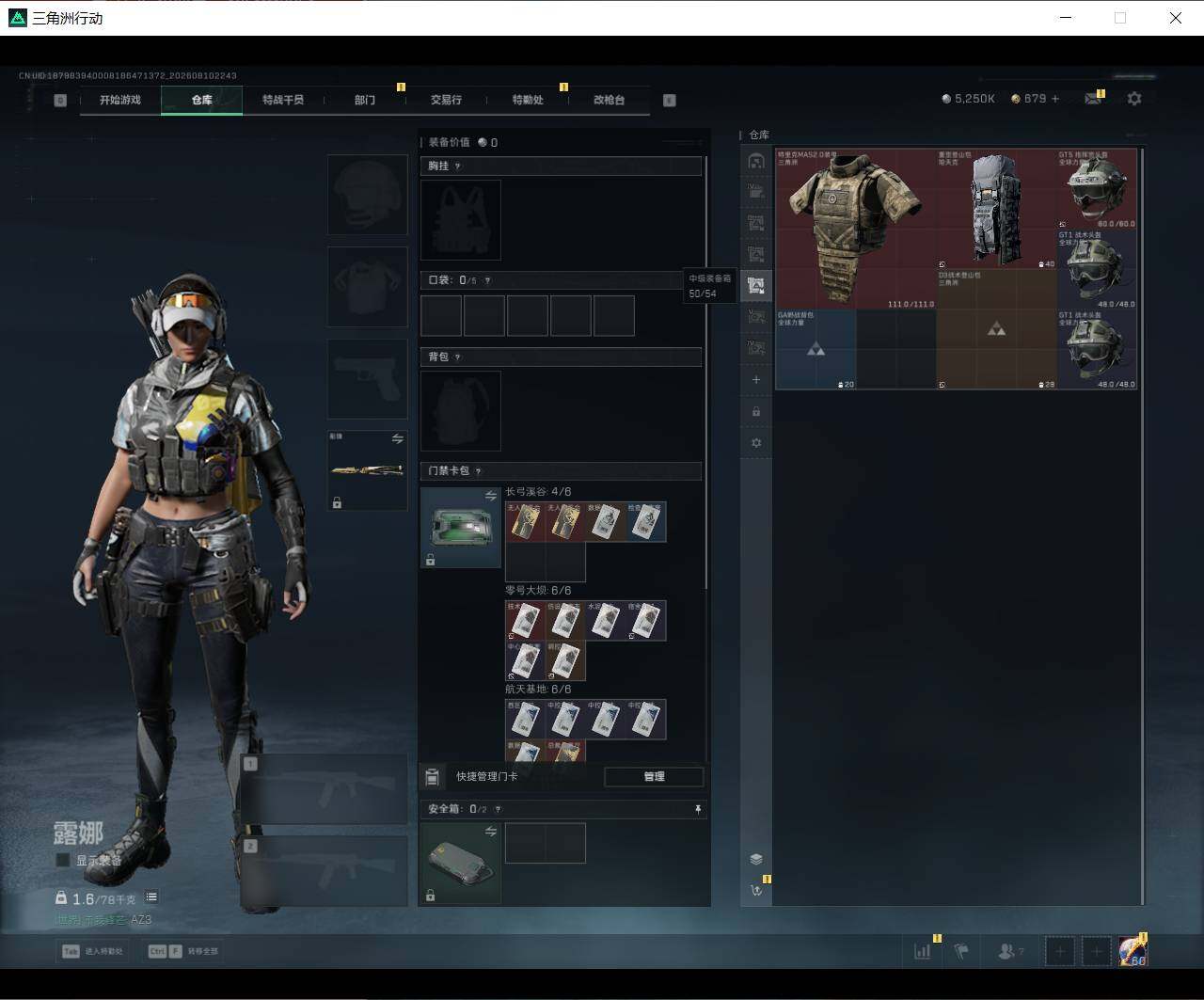Screen dimensions: 1204x1000
Task: Select the equipped melee weapon slot
Action: (x=368, y=470)
